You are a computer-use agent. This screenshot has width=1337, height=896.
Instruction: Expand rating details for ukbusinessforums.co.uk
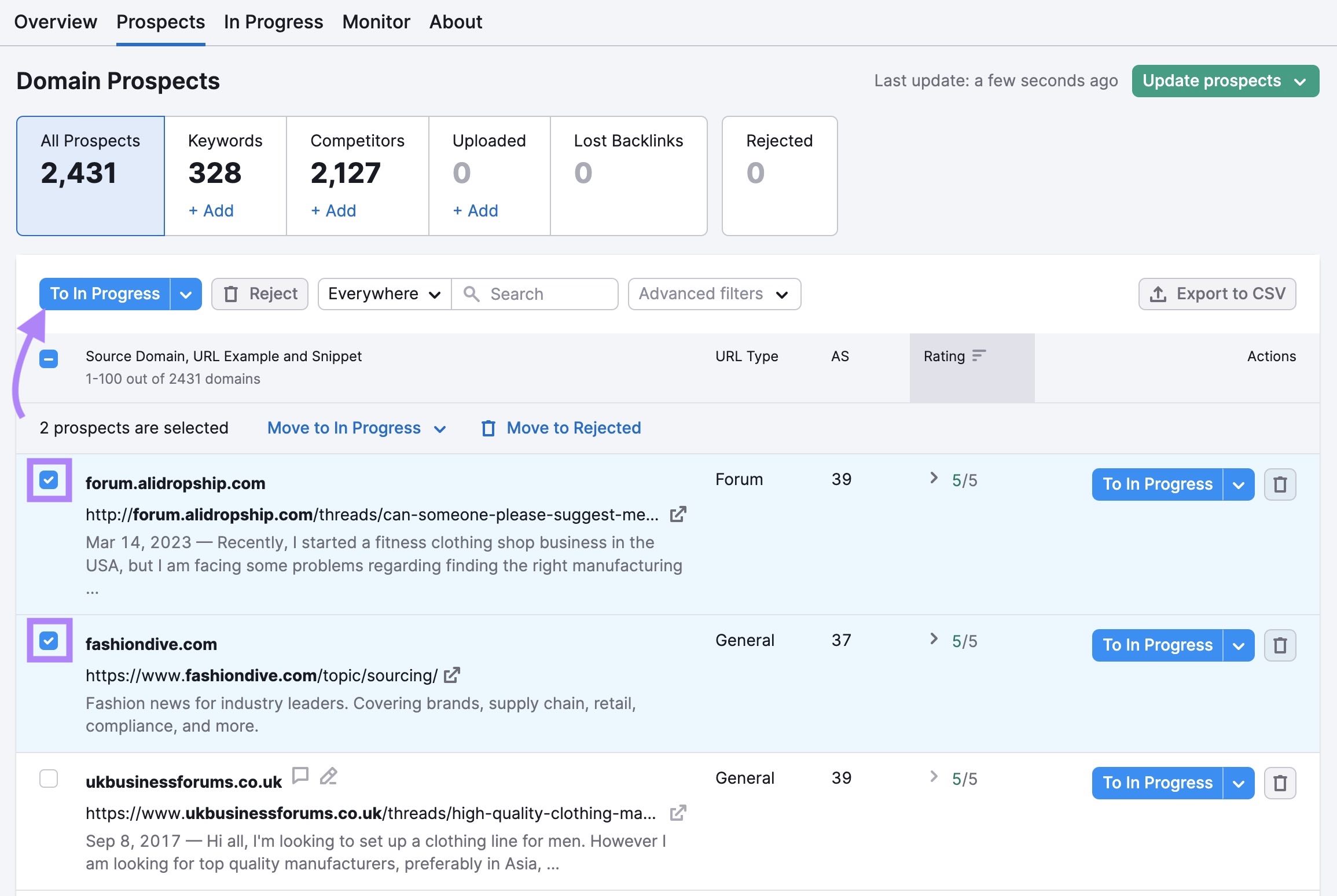point(934,776)
